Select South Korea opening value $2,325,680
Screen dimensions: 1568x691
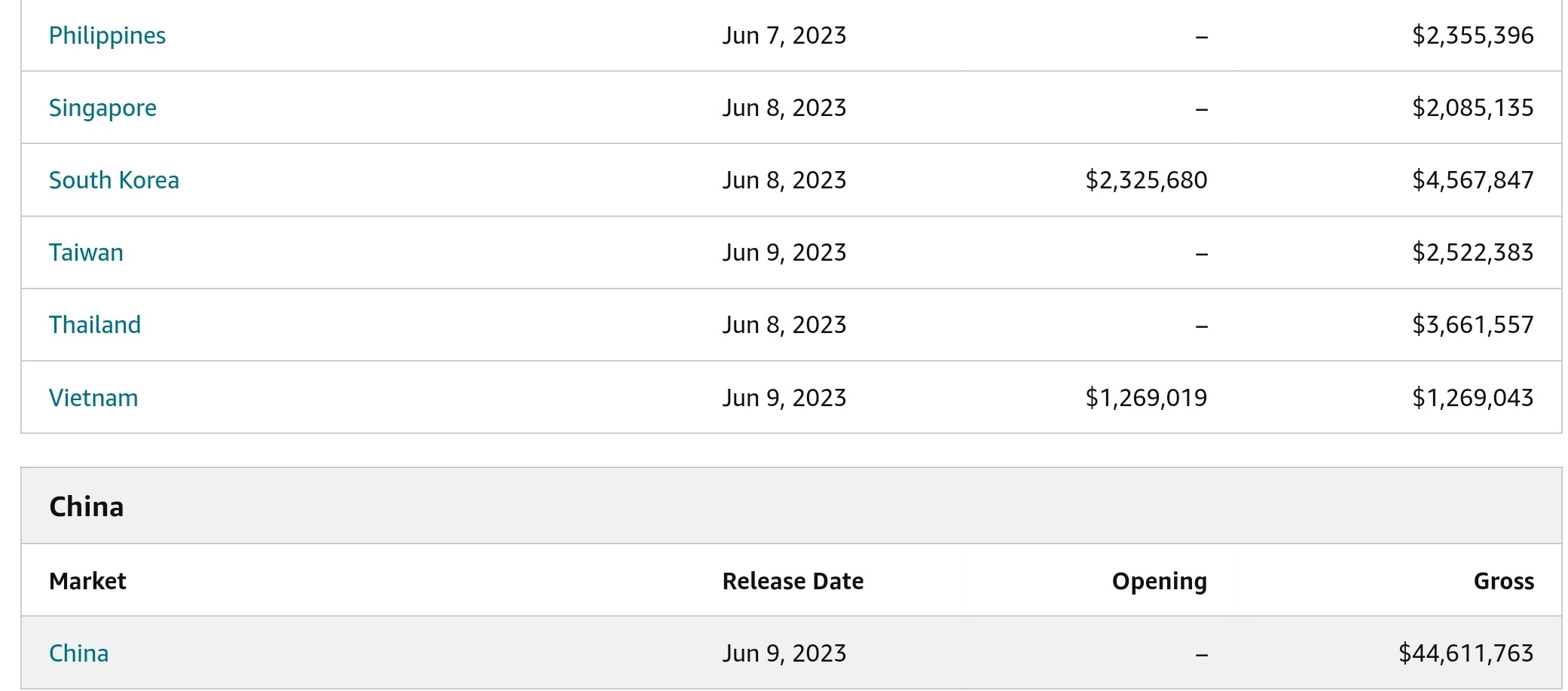[1146, 180]
